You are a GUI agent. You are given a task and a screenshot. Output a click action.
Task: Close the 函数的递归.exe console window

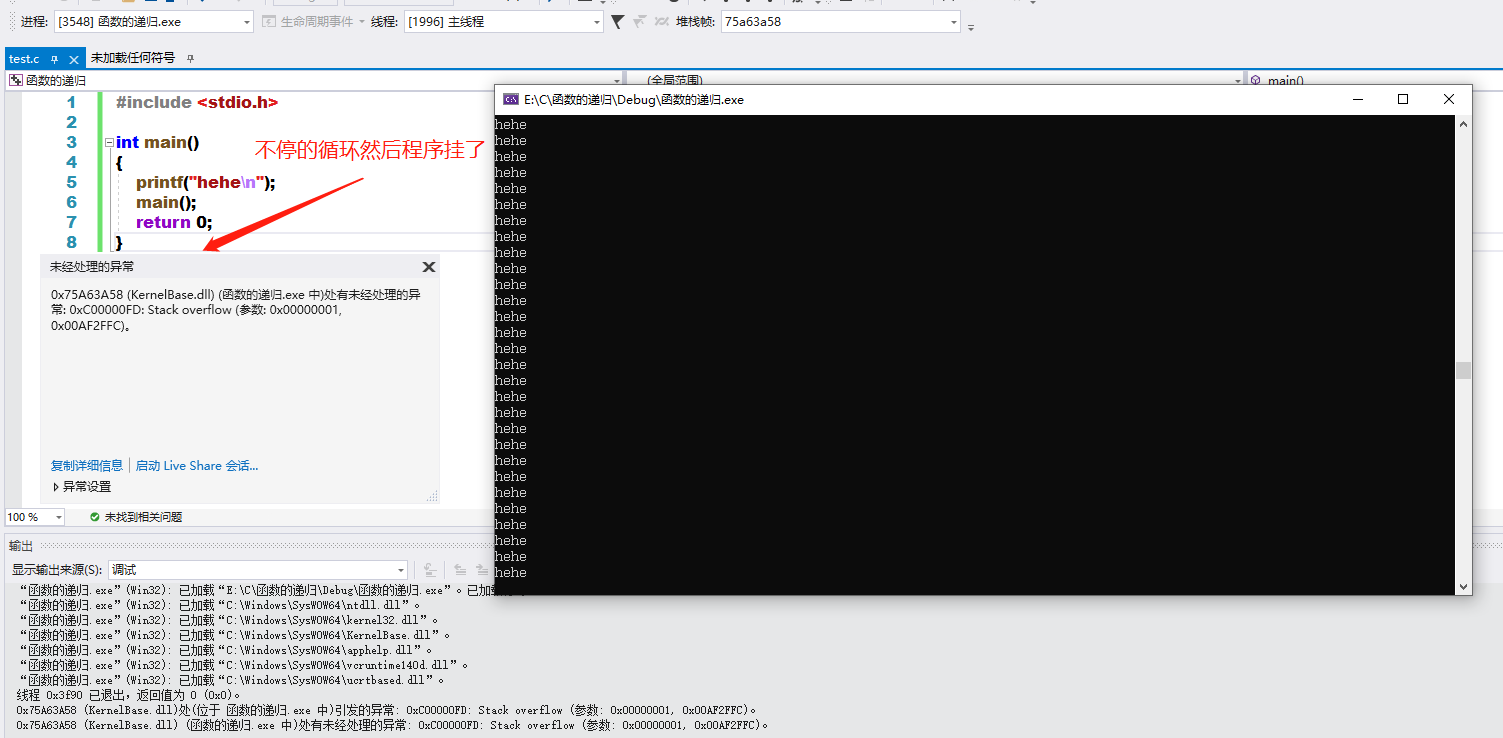1449,99
